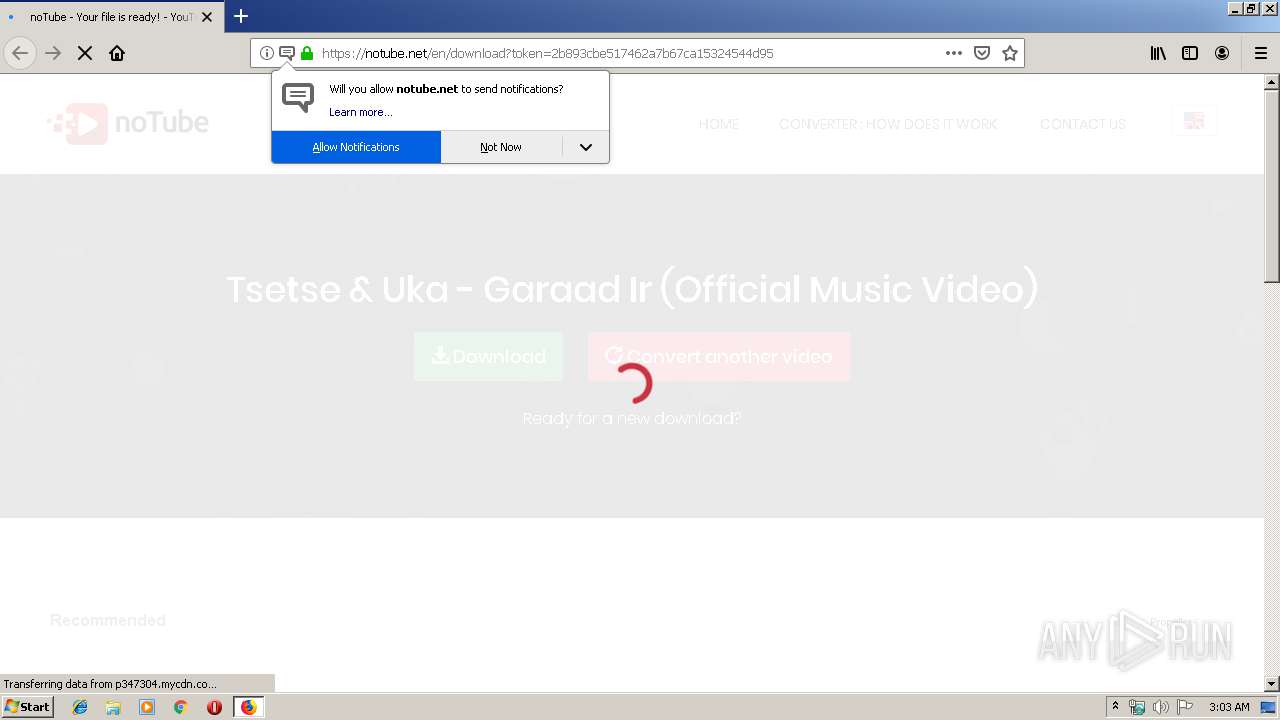Go to Firefox Home page icon
The width and height of the screenshot is (1280, 720).
point(117,53)
